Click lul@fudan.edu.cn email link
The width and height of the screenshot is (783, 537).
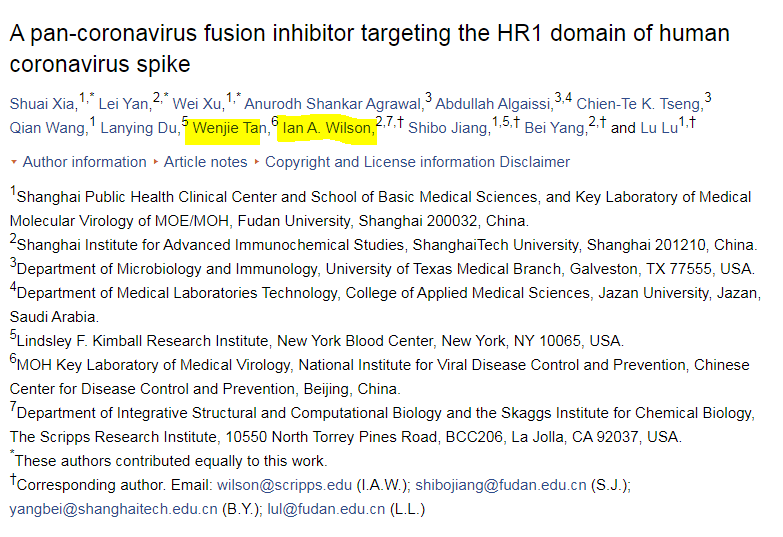[325, 509]
